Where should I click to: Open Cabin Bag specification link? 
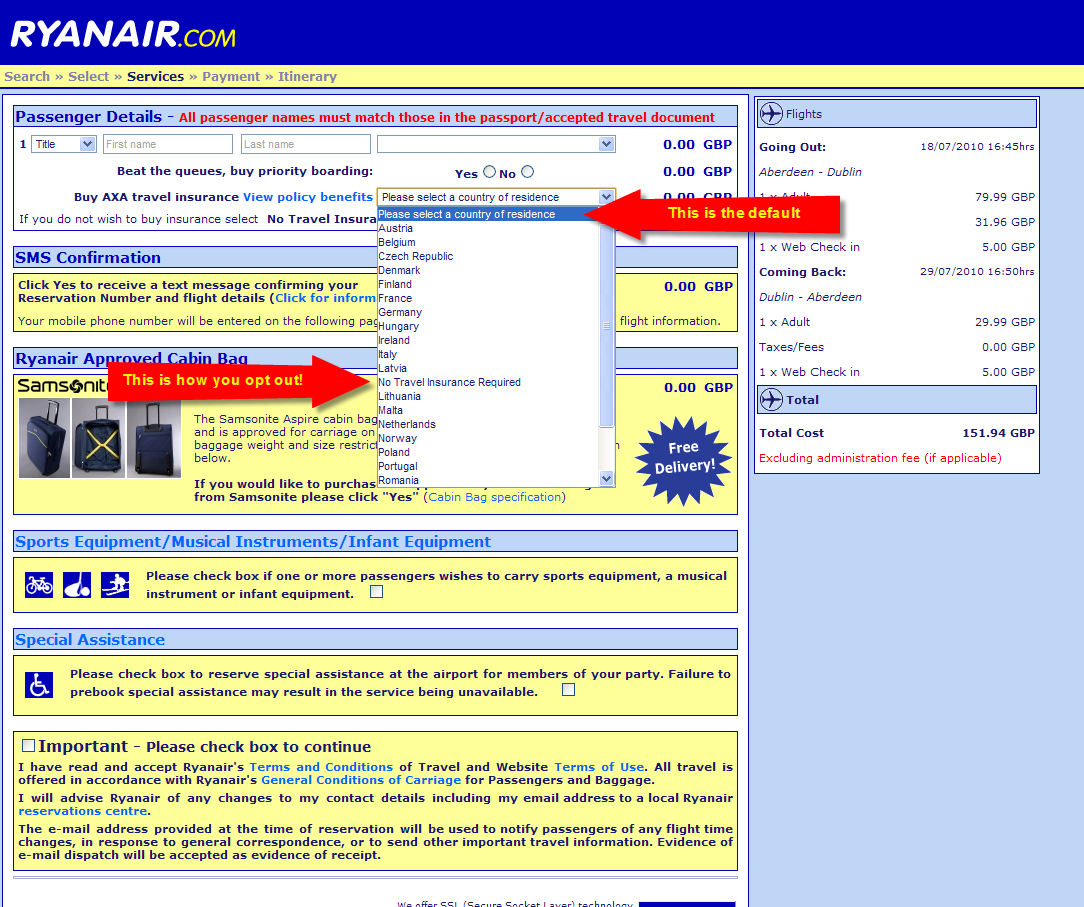tap(494, 497)
